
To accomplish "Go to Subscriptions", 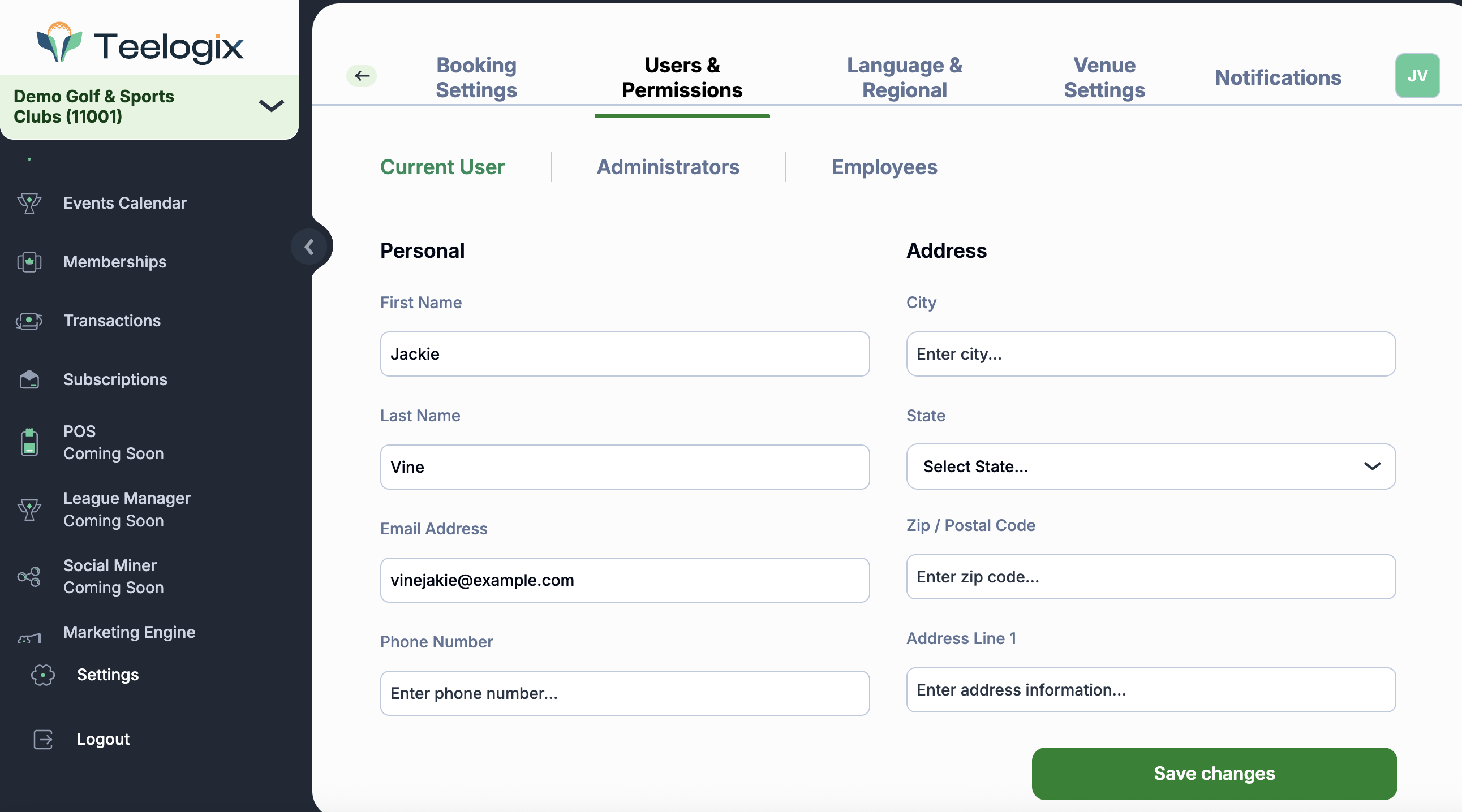I will click(115, 379).
